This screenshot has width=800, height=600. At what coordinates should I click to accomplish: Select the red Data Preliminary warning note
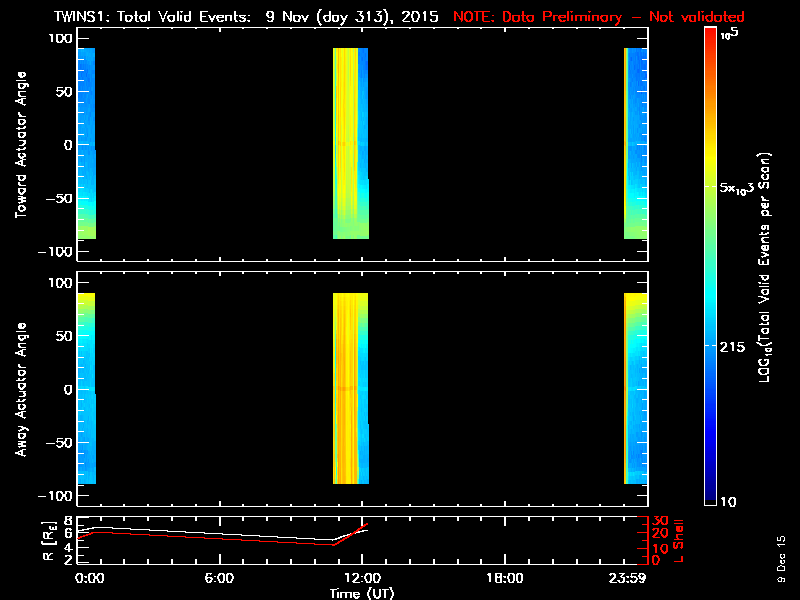600,17
